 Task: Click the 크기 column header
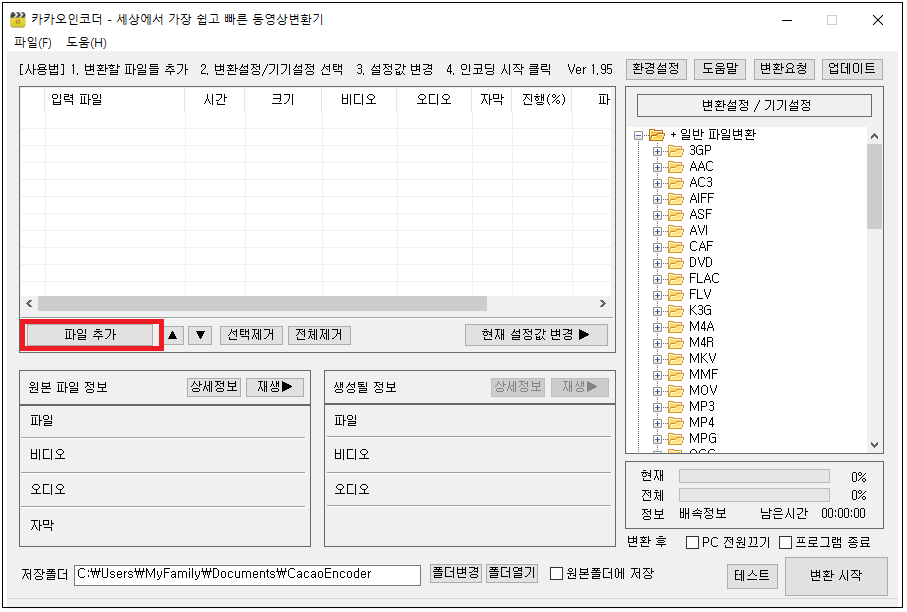[283, 99]
